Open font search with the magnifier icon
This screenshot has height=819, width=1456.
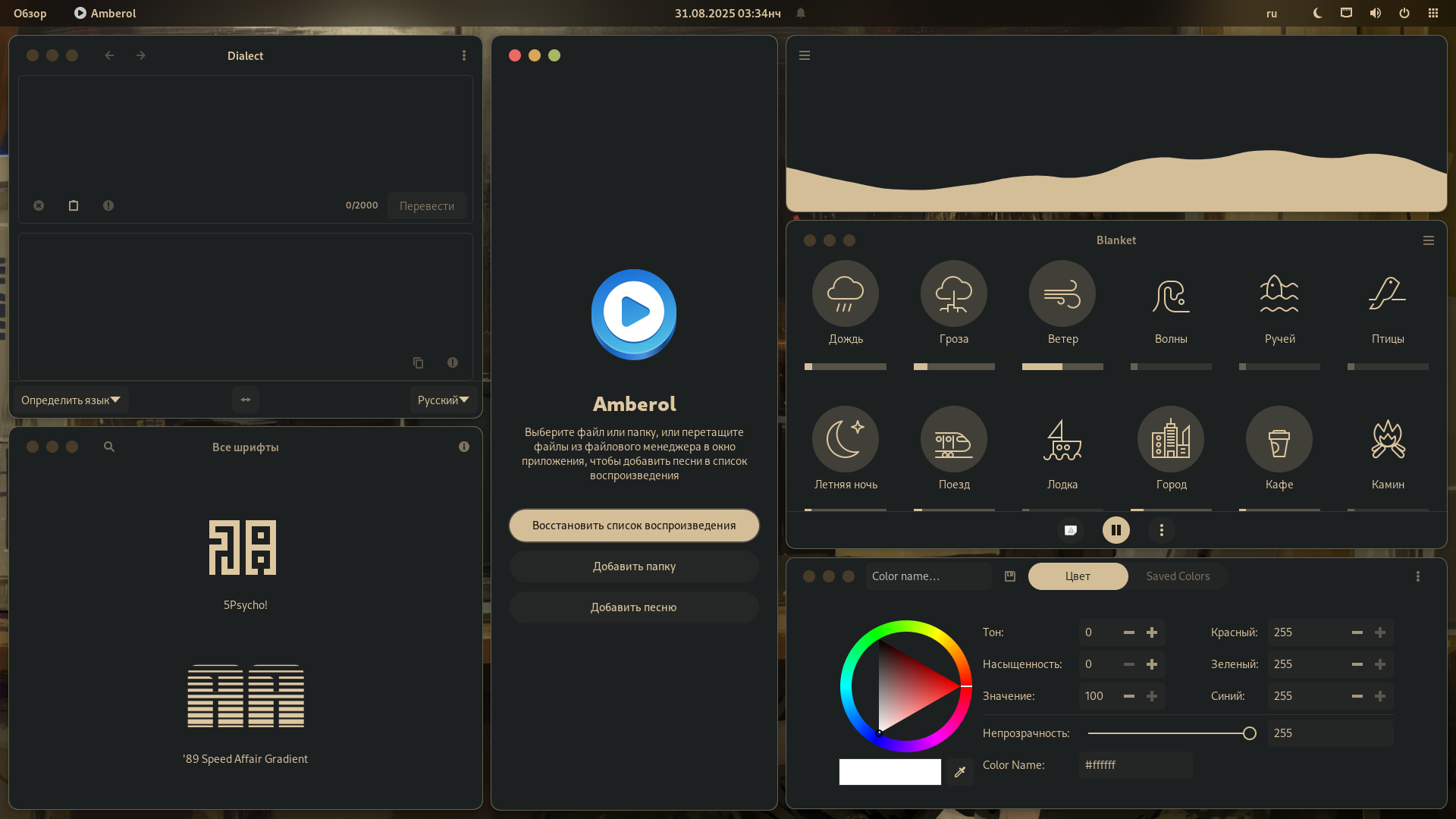pyautogui.click(x=109, y=447)
